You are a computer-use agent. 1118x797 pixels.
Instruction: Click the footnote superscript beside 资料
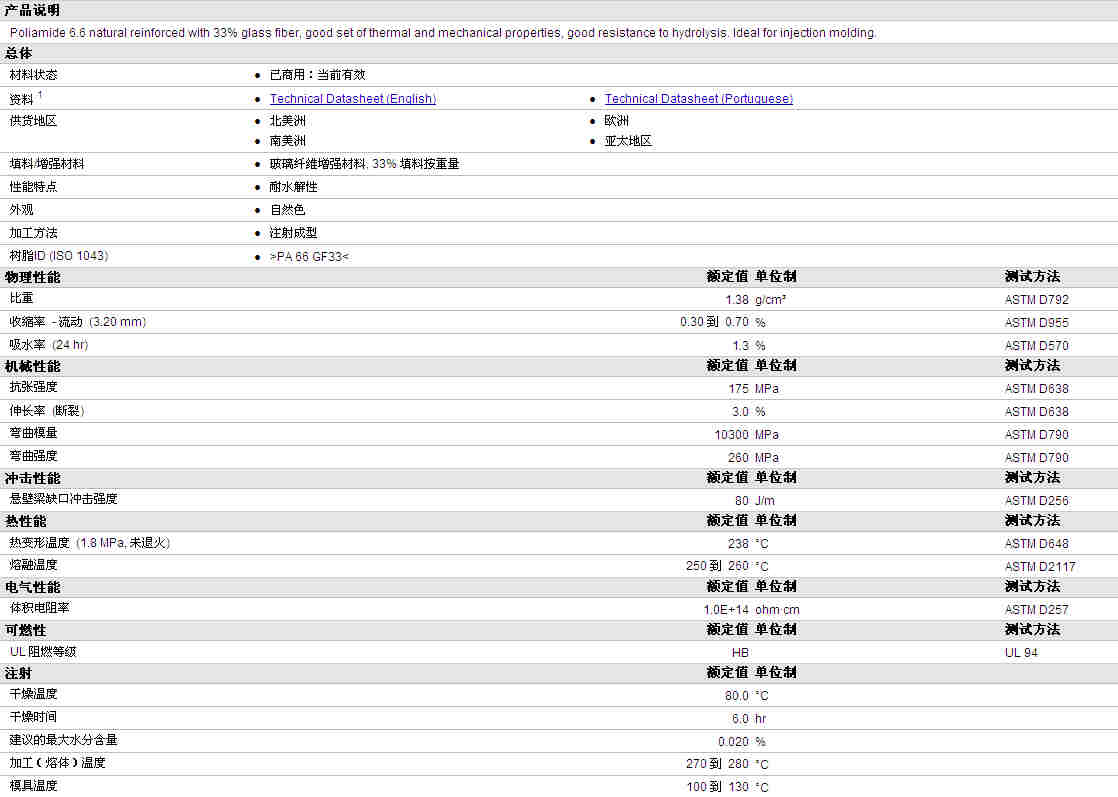pyautogui.click(x=40, y=95)
